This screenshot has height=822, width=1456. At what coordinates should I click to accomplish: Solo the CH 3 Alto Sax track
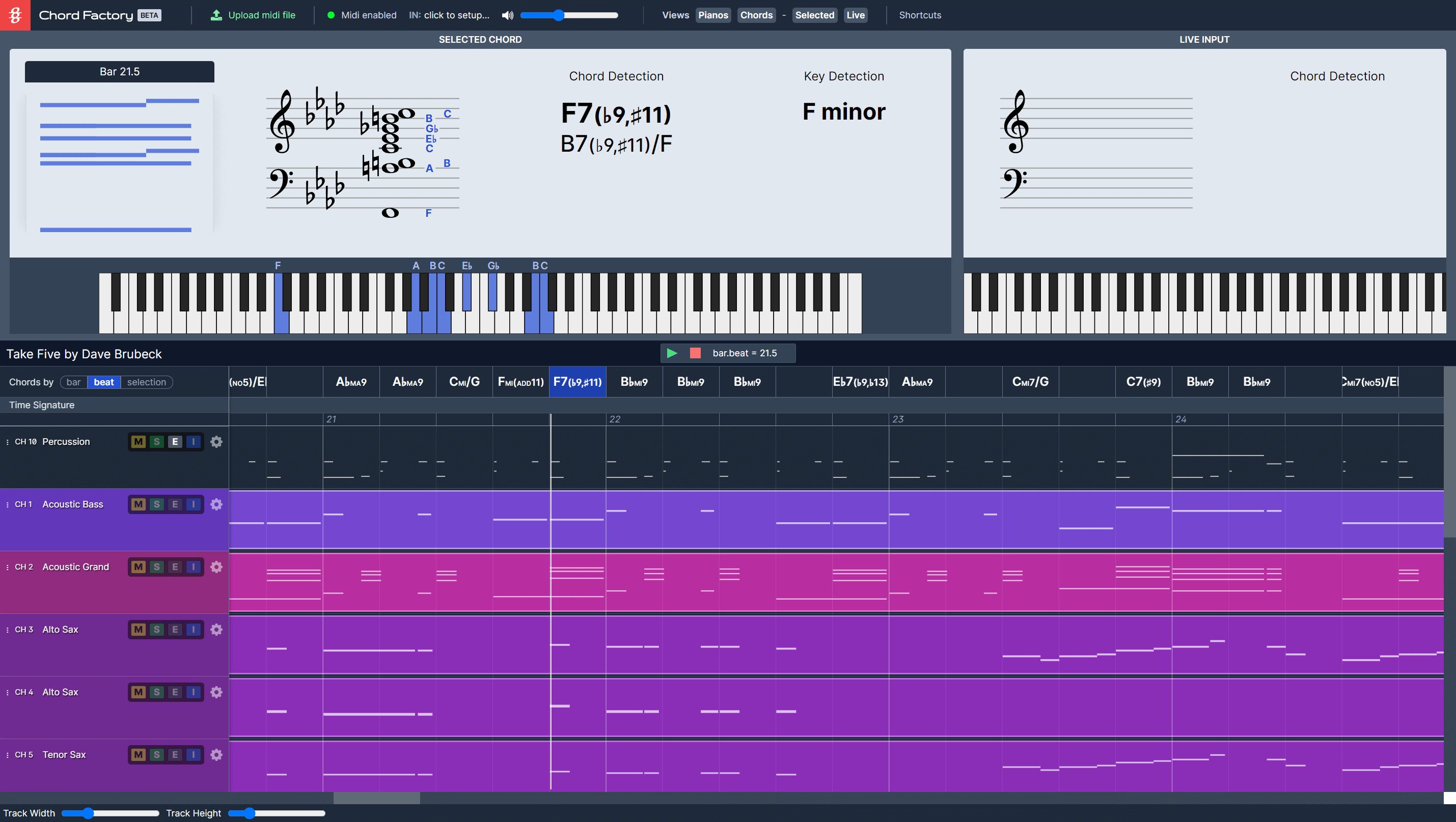pos(156,630)
